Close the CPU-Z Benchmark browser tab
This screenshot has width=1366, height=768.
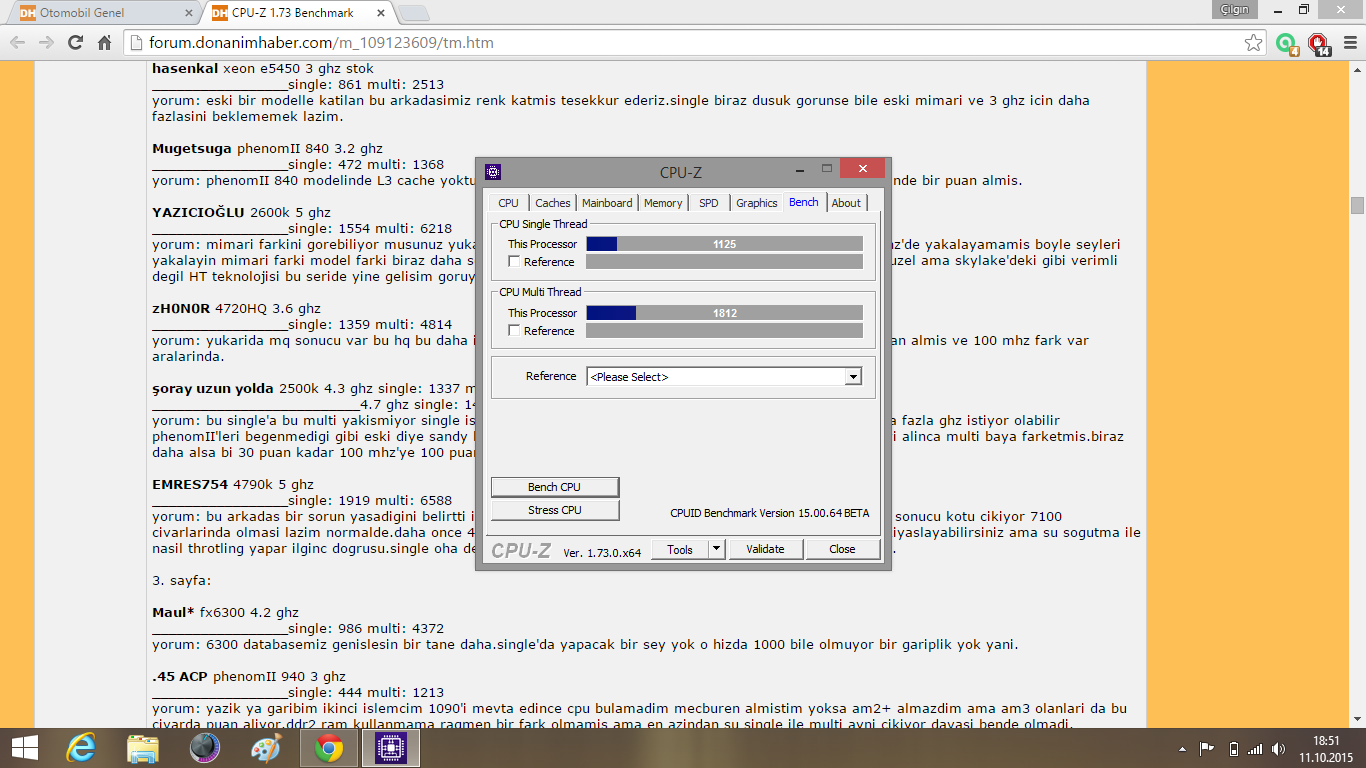[x=381, y=13]
